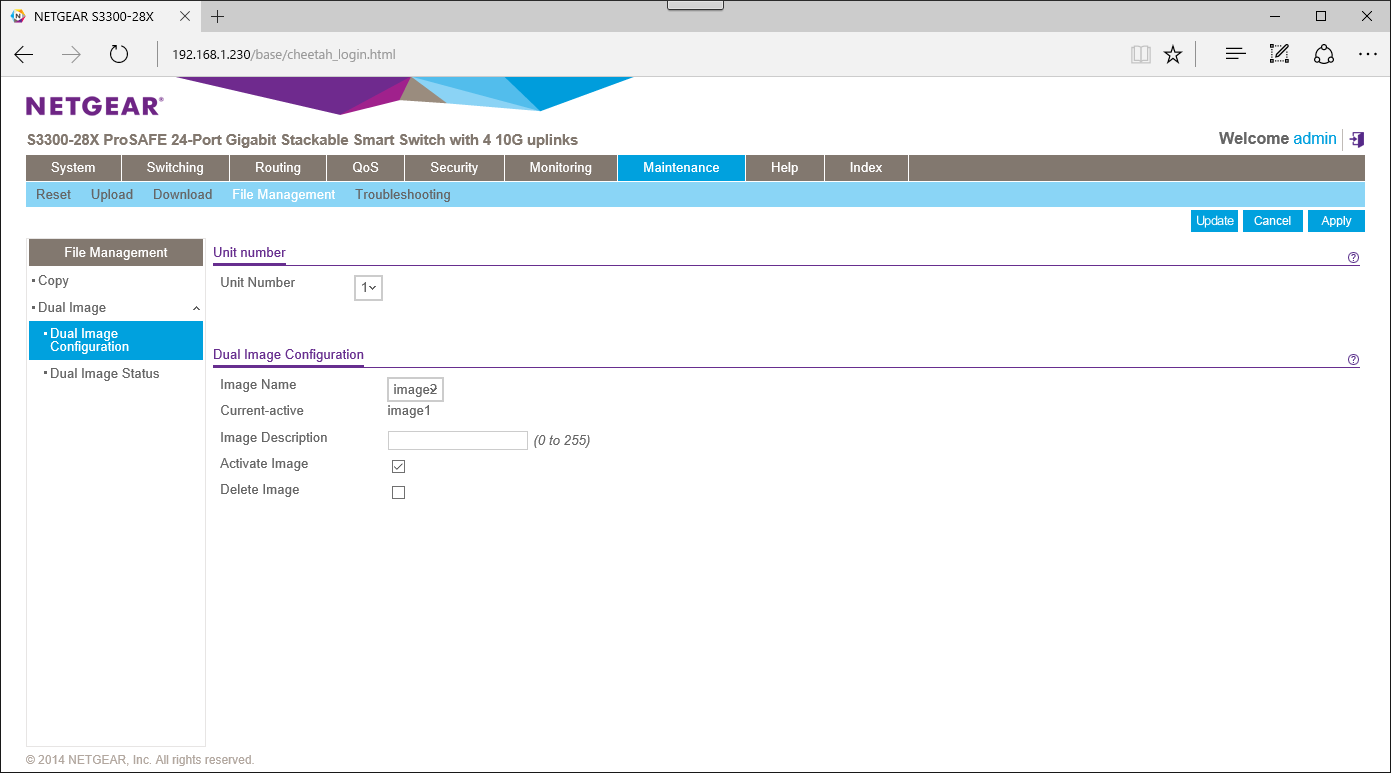Viewport: 1391px width, 773px height.
Task: Click the Dual Image Configuration section heading
Action: point(289,355)
